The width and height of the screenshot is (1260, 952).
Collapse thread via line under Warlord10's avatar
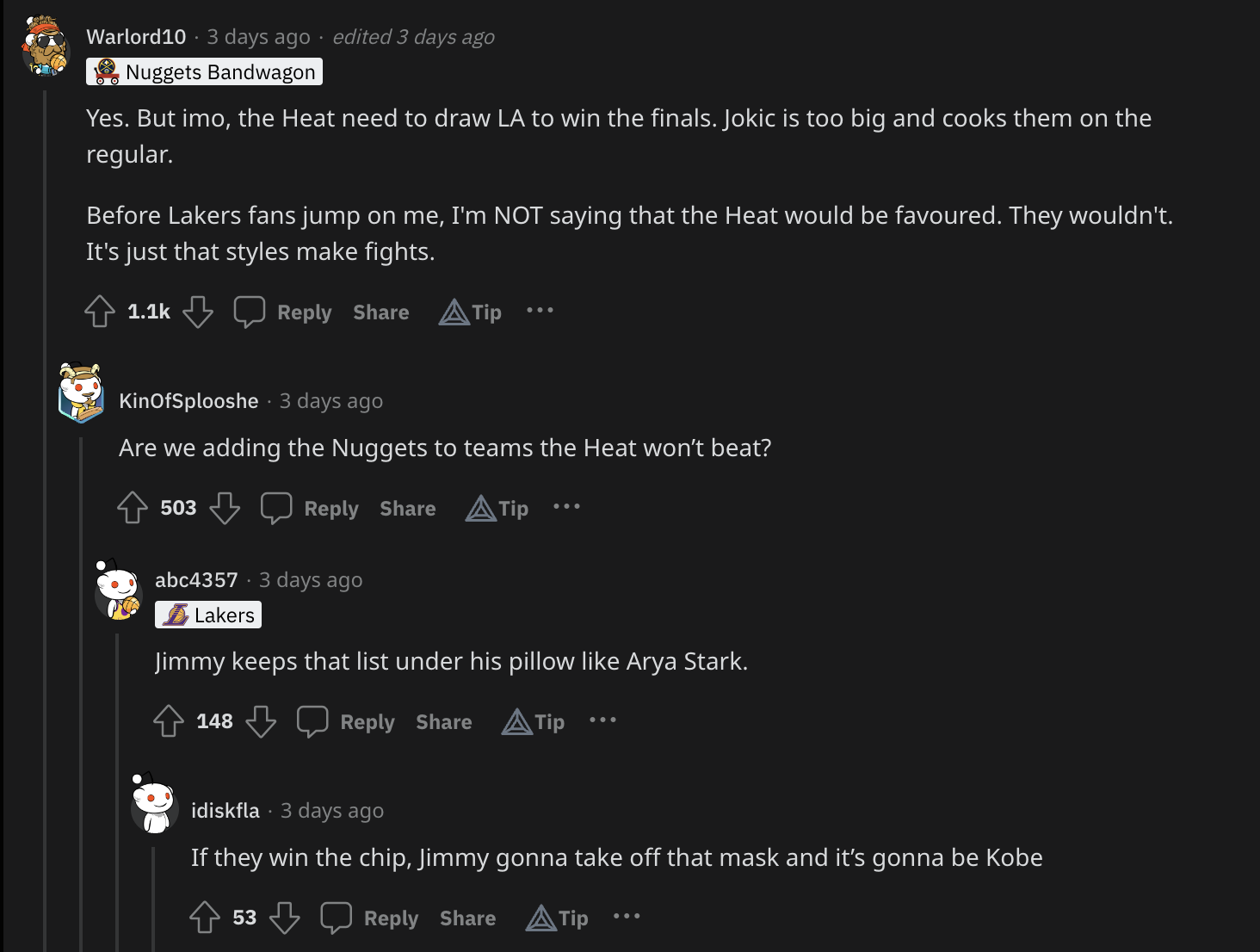pyautogui.click(x=45, y=516)
